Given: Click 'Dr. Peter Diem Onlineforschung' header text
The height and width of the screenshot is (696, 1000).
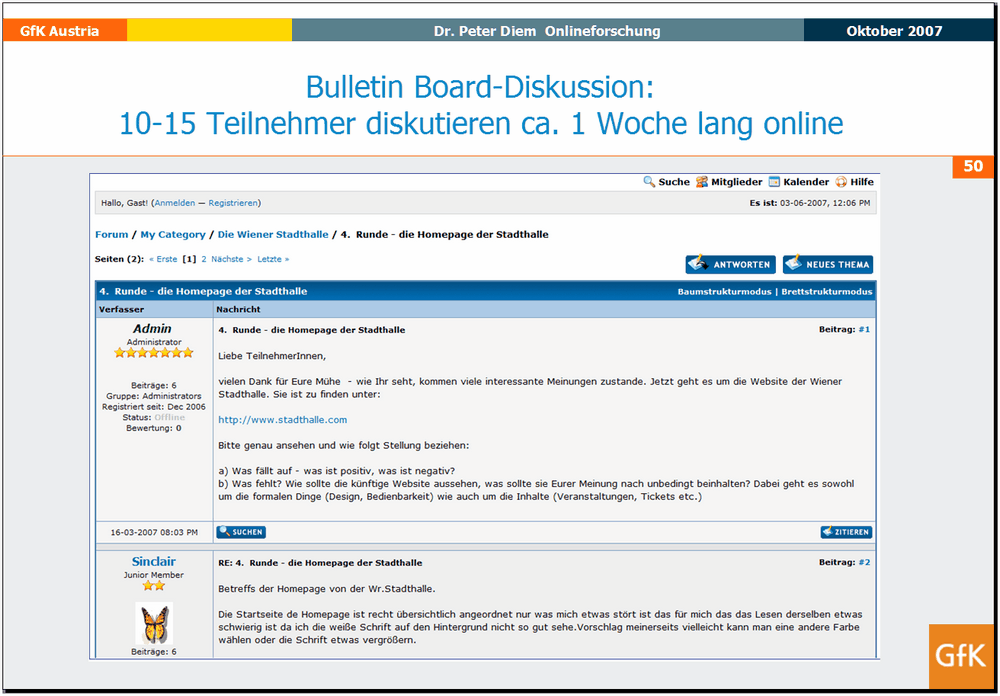Looking at the screenshot, I should coord(547,31).
